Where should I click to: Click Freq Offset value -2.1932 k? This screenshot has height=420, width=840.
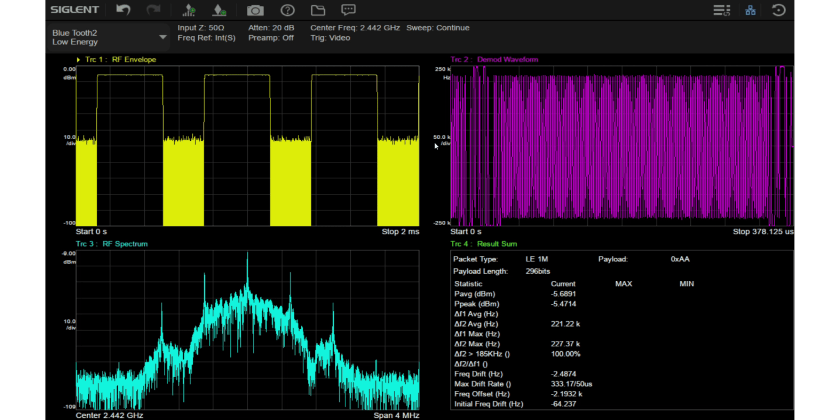tap(566, 394)
